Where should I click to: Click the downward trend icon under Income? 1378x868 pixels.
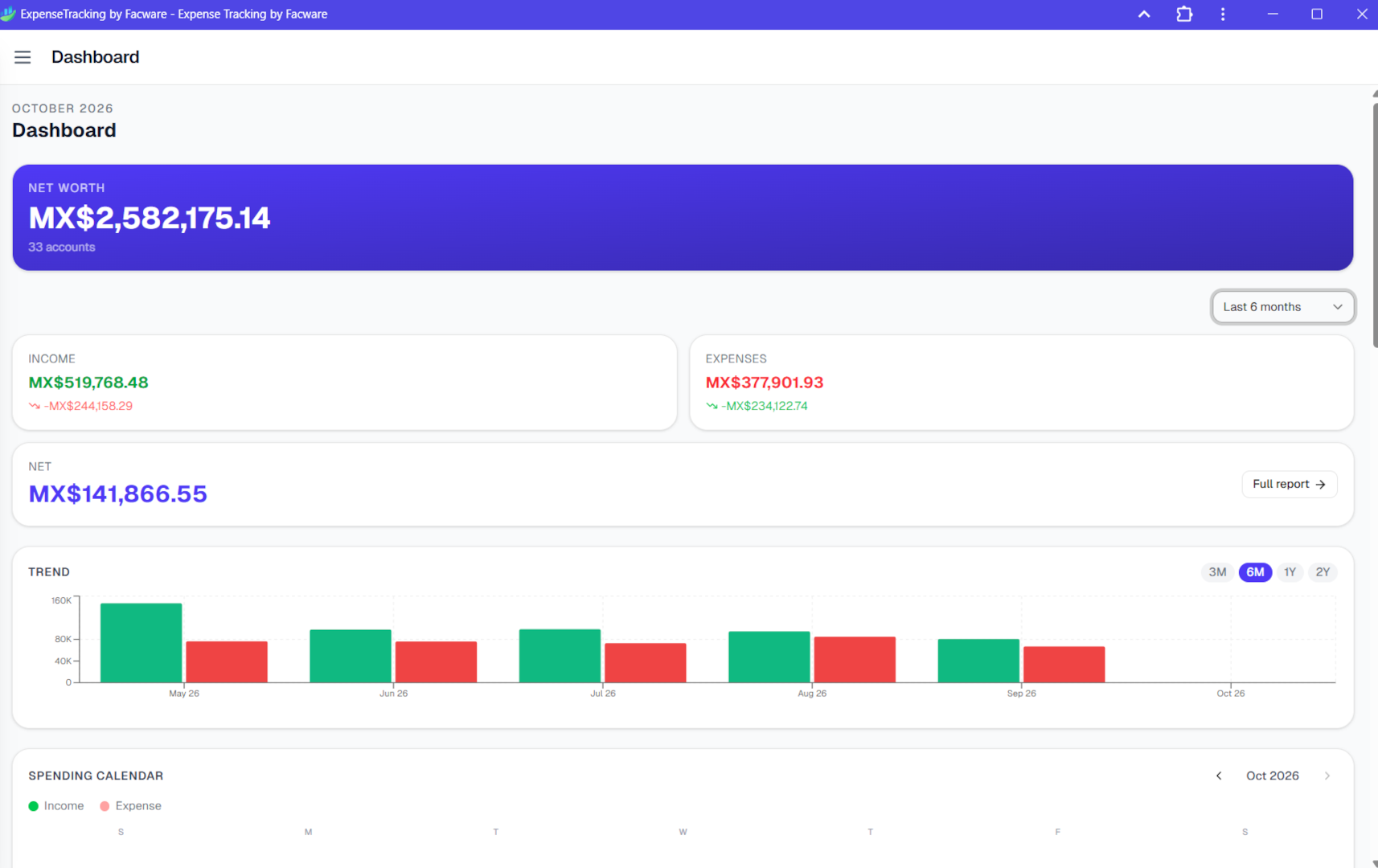tap(35, 406)
